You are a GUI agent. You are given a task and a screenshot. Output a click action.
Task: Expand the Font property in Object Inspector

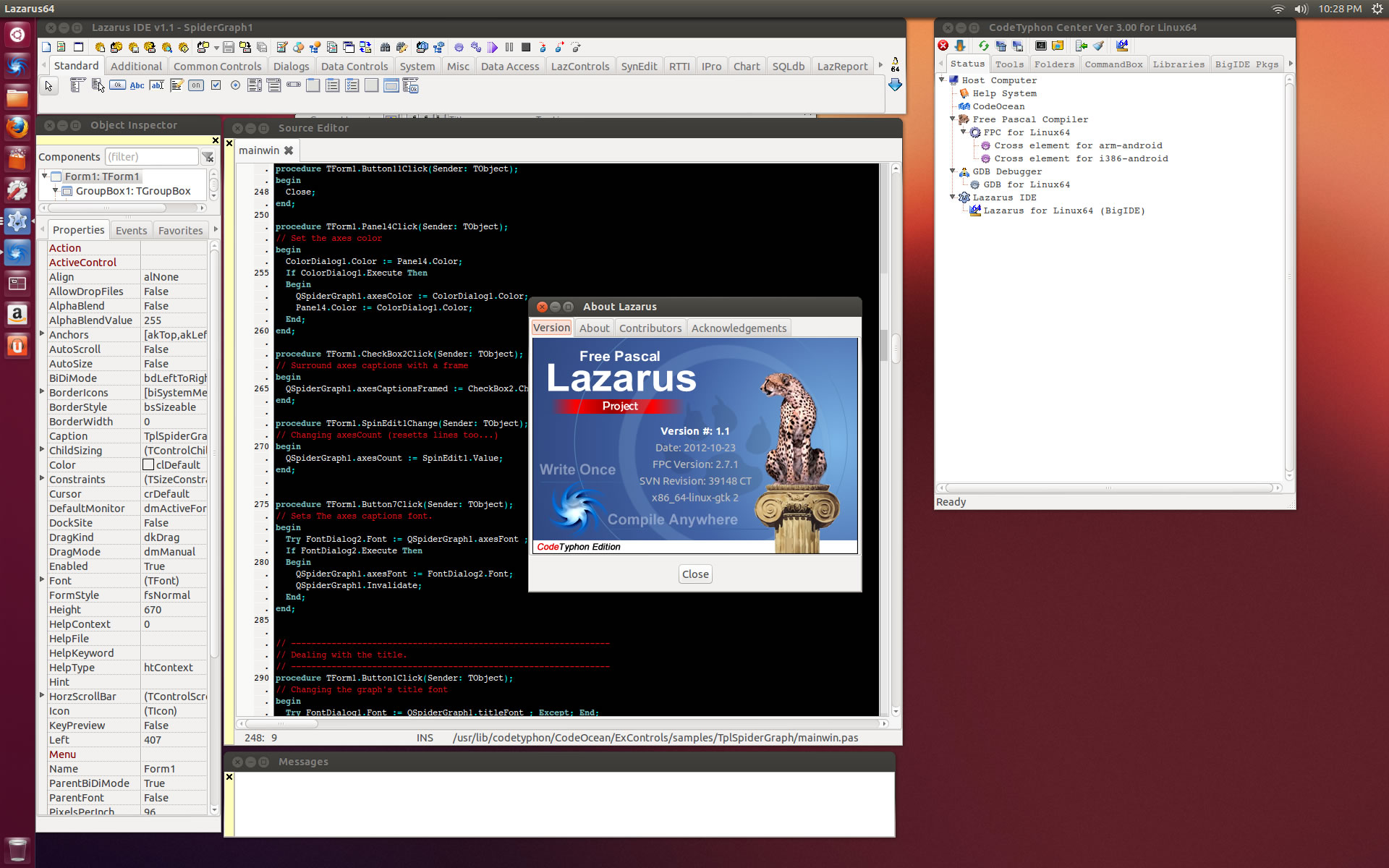click(42, 580)
